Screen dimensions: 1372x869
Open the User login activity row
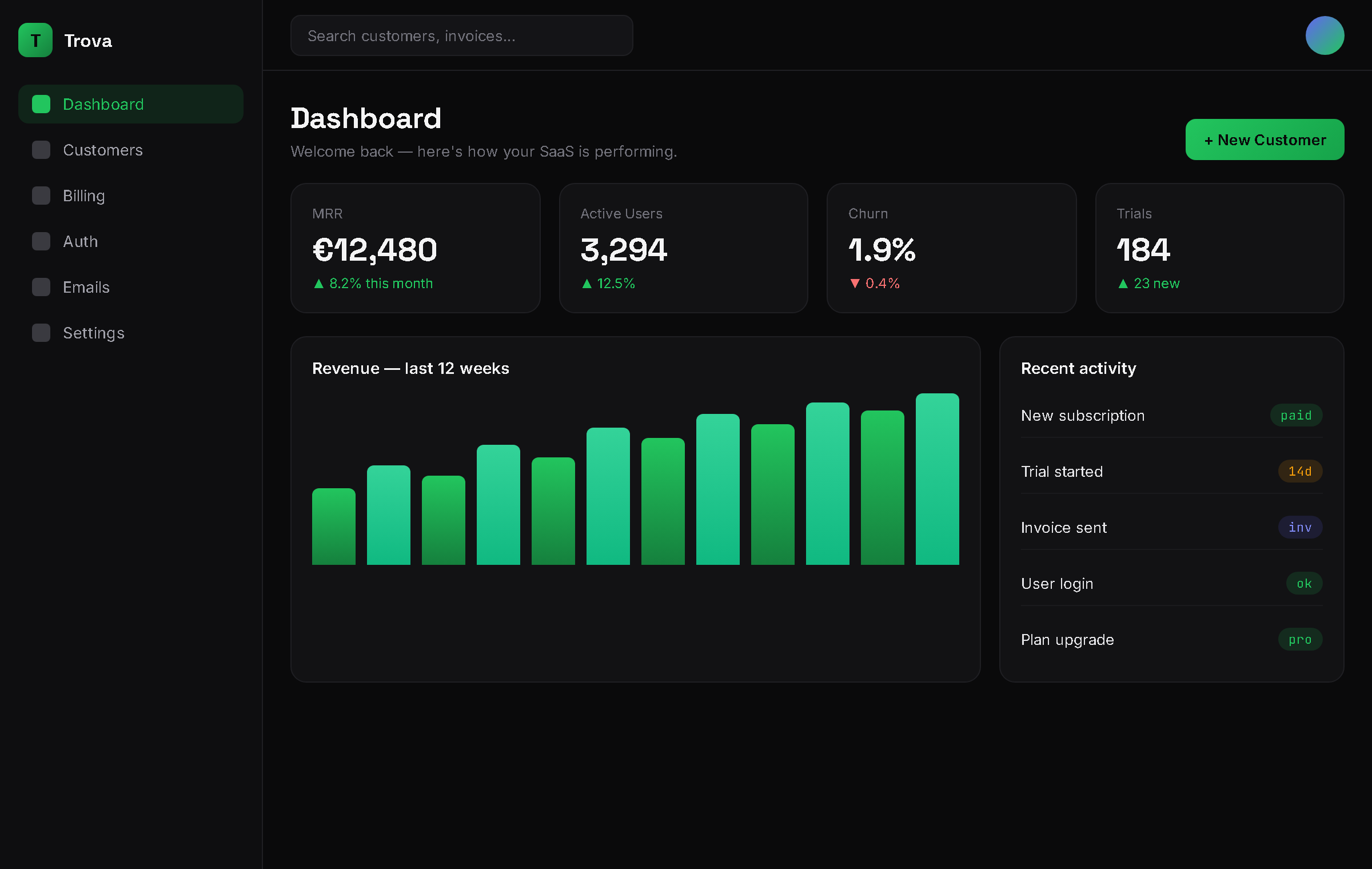1172,584
